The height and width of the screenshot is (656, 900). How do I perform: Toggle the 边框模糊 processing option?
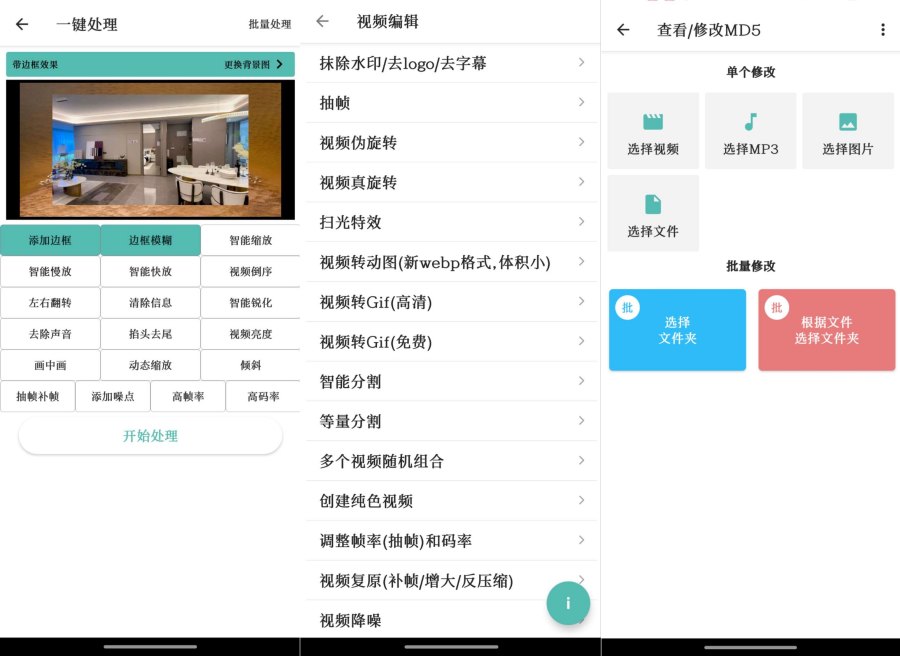point(149,239)
